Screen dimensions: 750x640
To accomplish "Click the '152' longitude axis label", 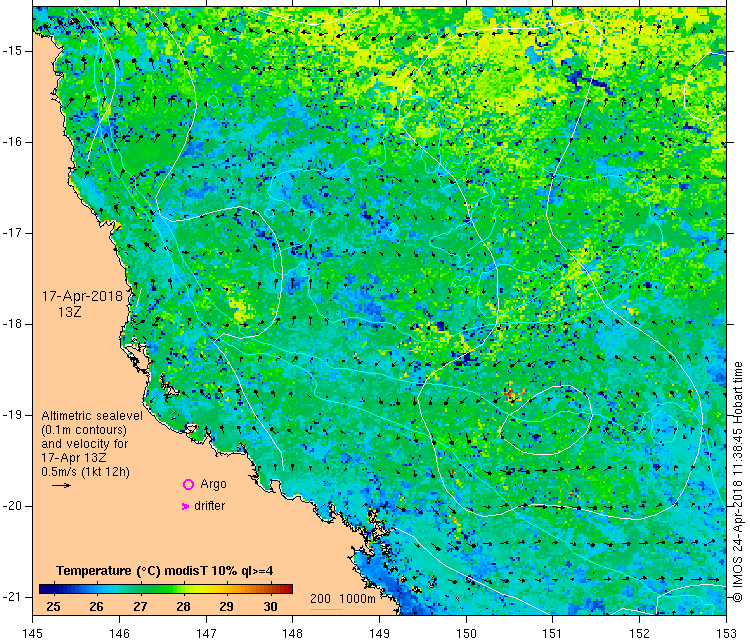I will 640,633.
